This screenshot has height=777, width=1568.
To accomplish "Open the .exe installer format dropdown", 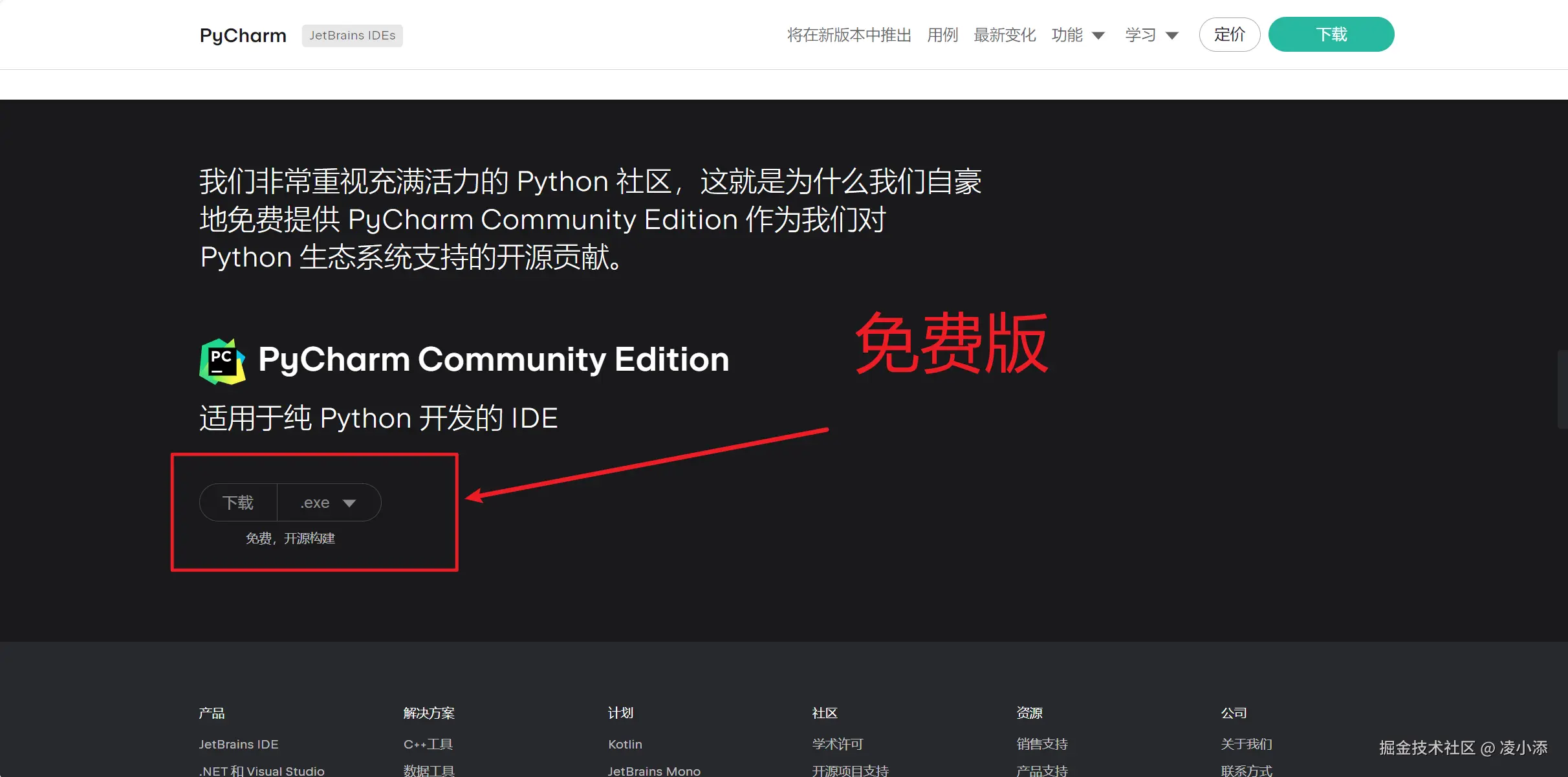I will 329,503.
